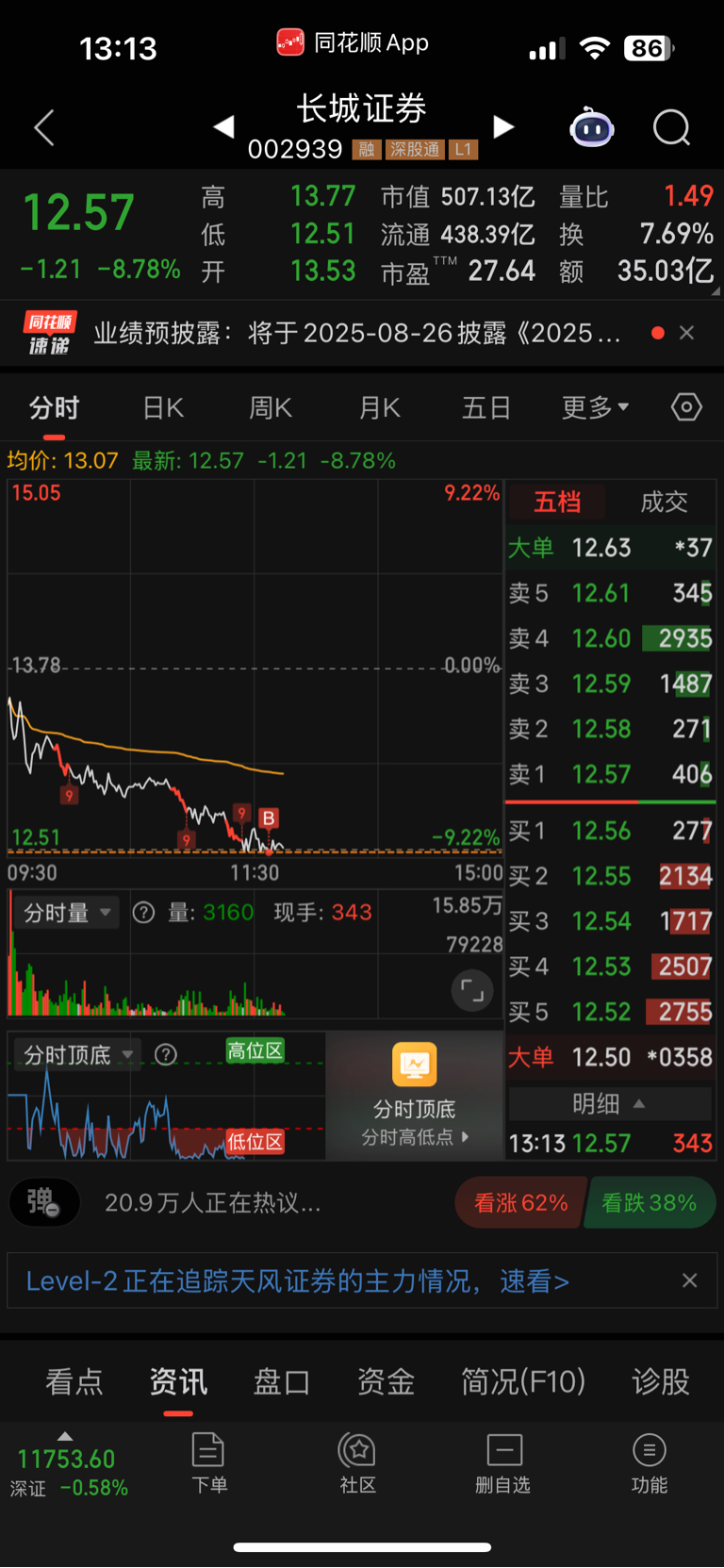
Task: Toggle the 弹 bullet comments icon
Action: 43,1202
